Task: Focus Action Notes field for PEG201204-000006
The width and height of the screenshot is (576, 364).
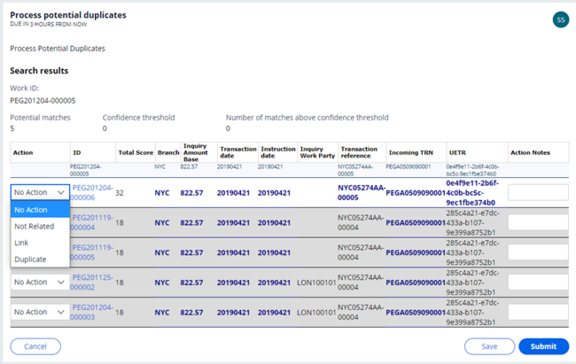Action: pos(538,192)
